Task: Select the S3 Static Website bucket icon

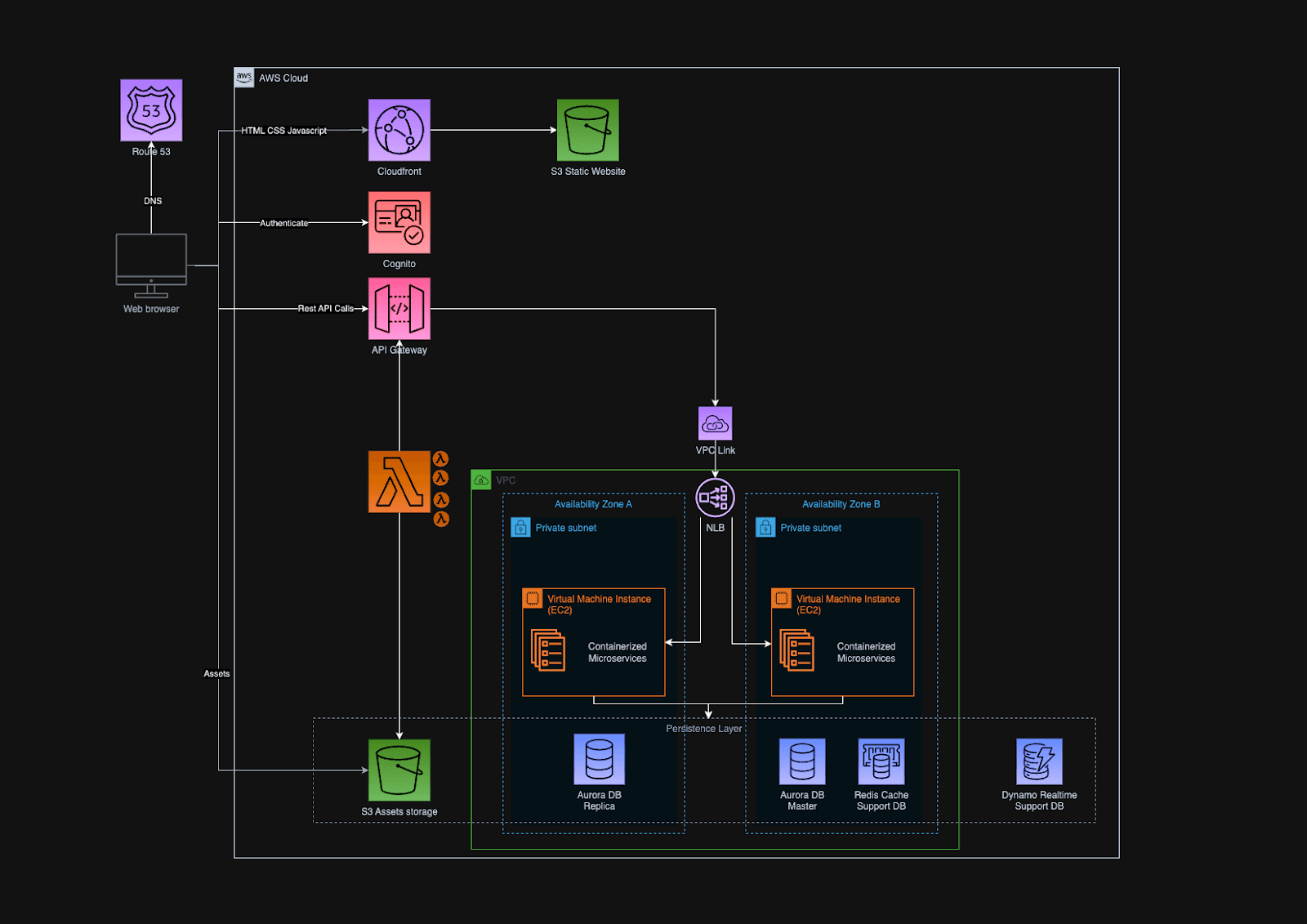Action: (589, 131)
